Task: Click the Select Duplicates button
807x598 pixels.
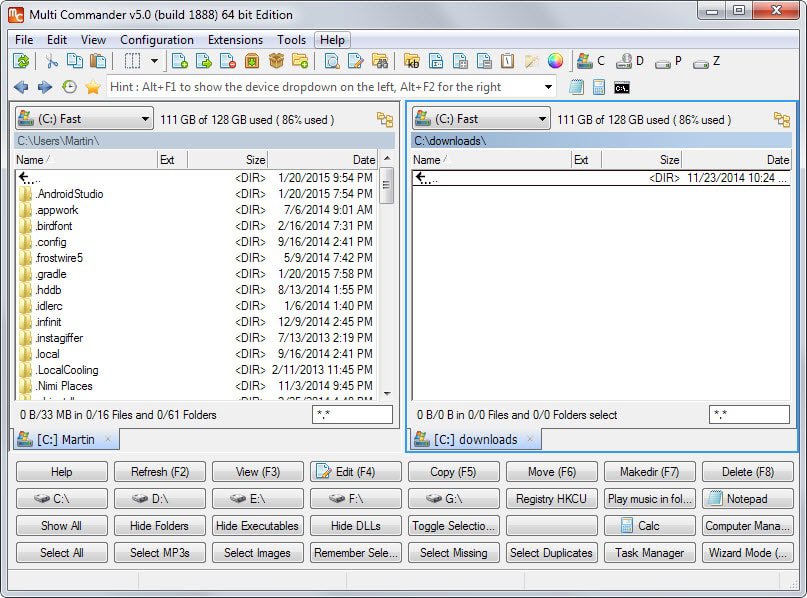Action: [551, 552]
